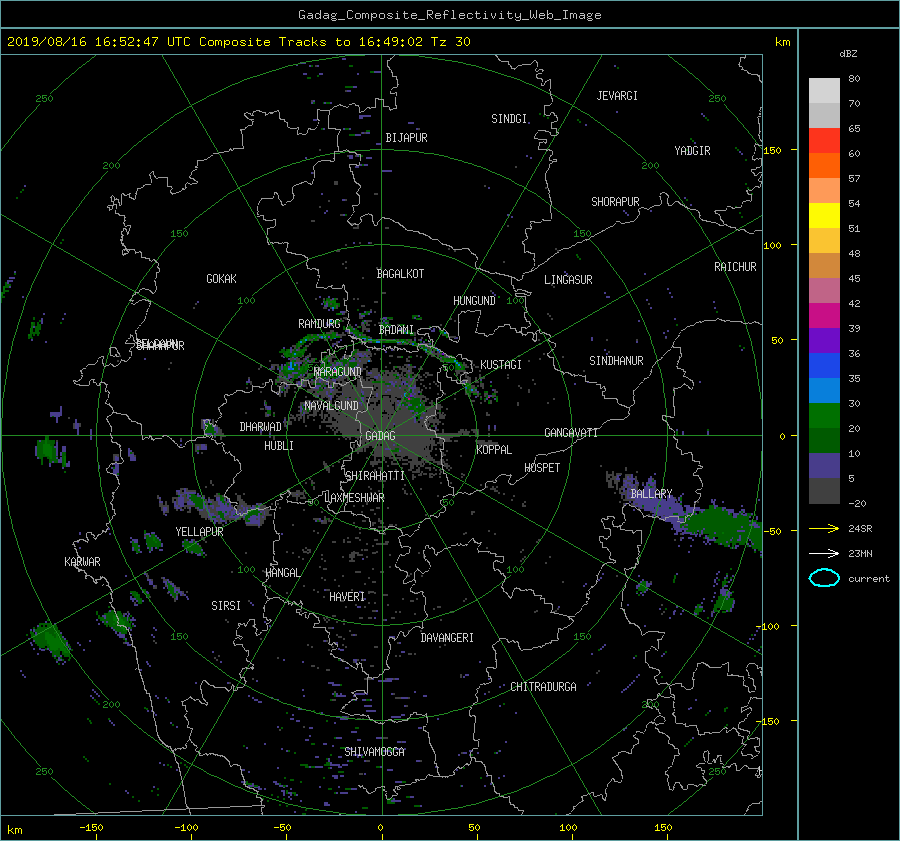Viewport: 900px width, 841px height.
Task: Click the KARWAR city label
Action: tap(82, 562)
